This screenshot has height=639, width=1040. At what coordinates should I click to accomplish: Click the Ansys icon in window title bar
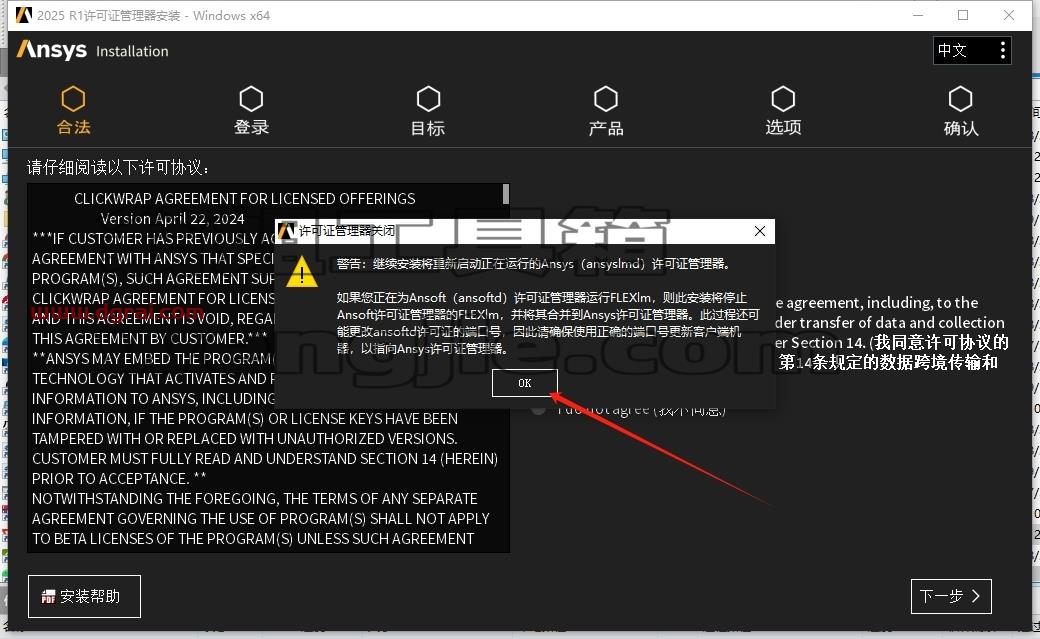(x=24, y=15)
